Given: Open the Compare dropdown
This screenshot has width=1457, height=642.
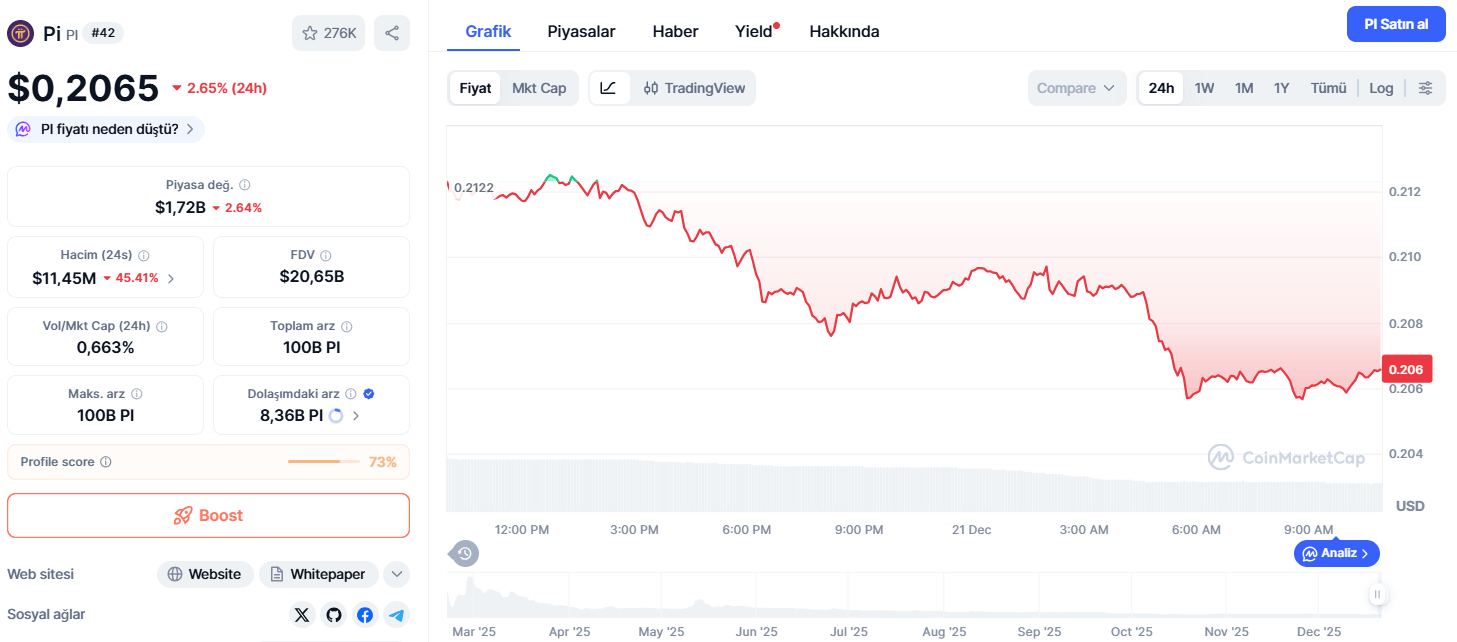Looking at the screenshot, I should 1076,88.
